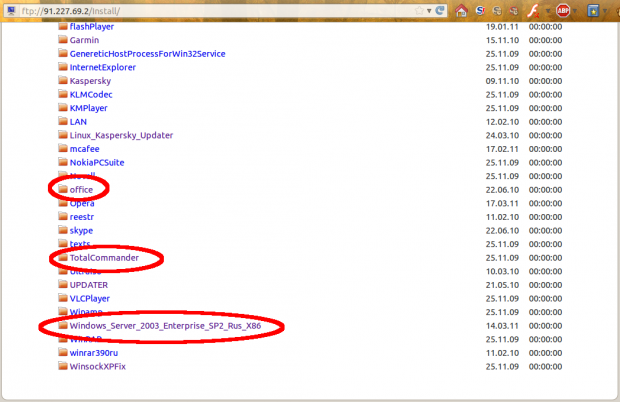Open the KMPlayer folder link
Image resolution: width=620 pixels, height=402 pixels.
89,108
